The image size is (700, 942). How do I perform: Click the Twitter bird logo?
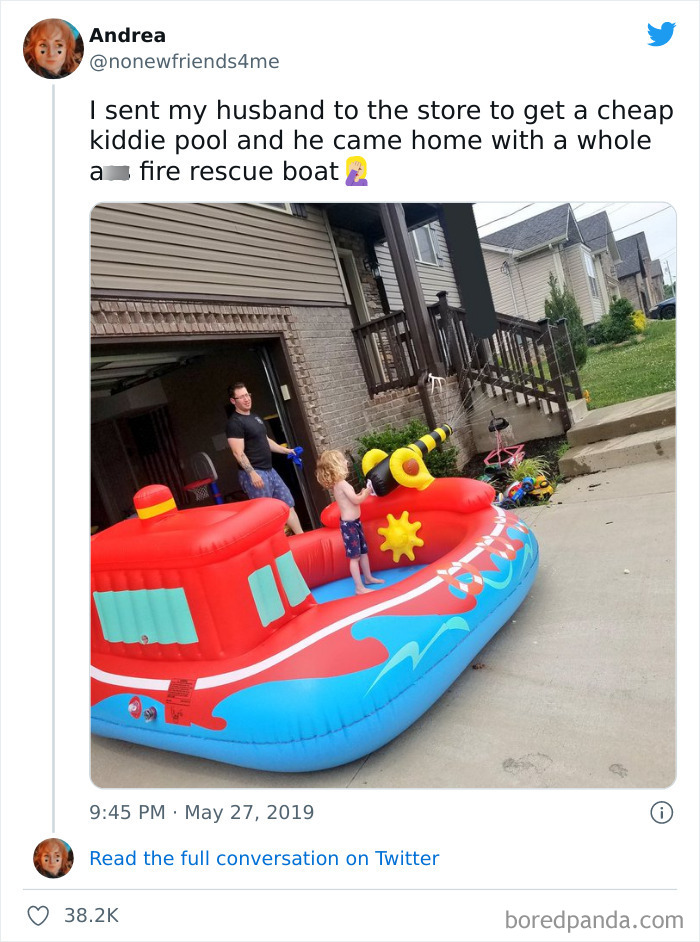[x=661, y=34]
